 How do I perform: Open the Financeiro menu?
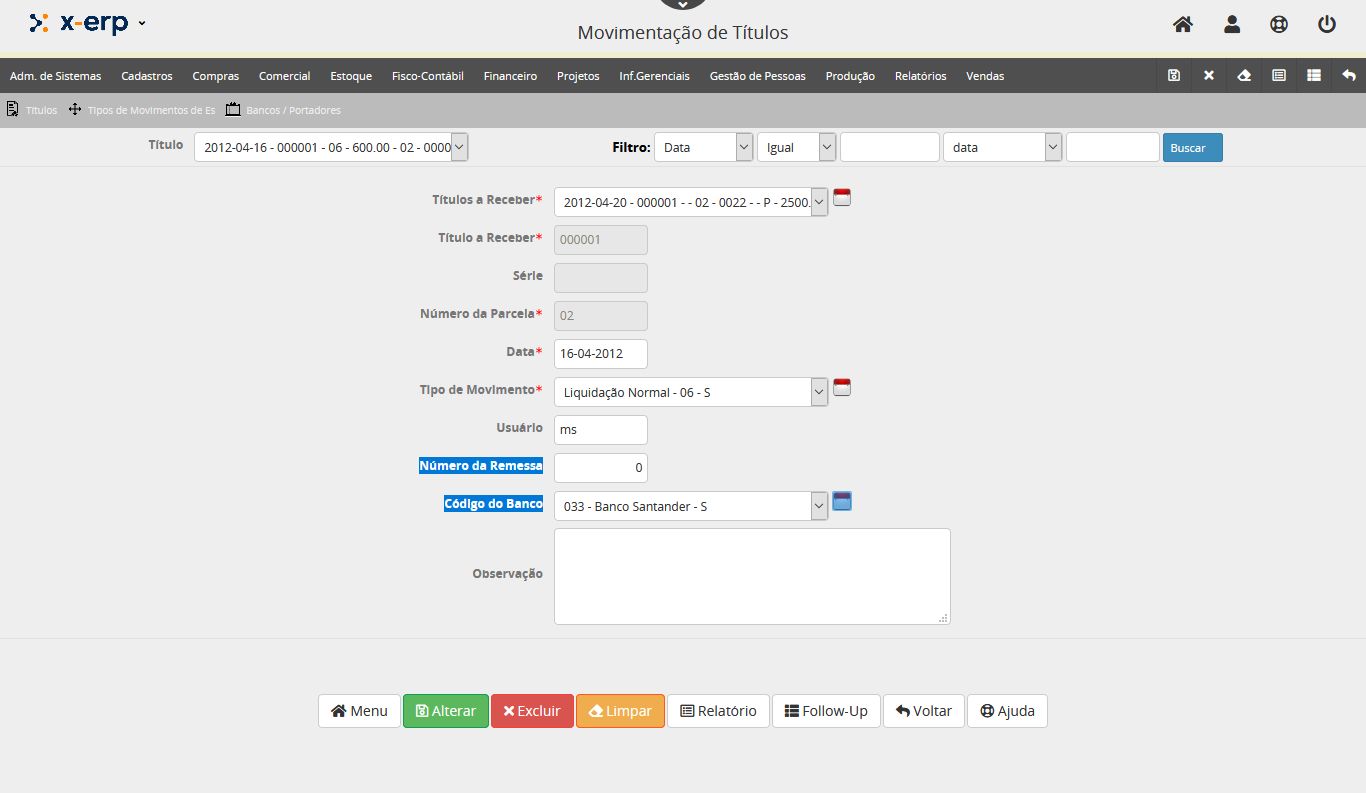pos(510,76)
